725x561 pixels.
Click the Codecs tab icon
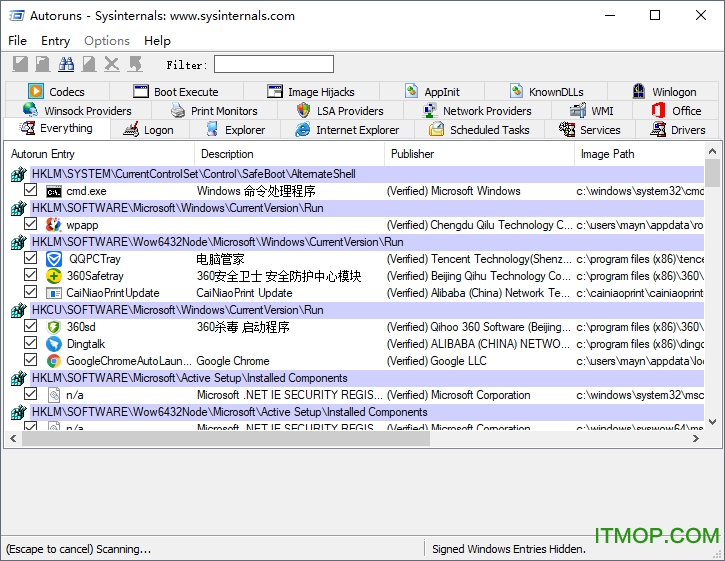pyautogui.click(x=36, y=91)
